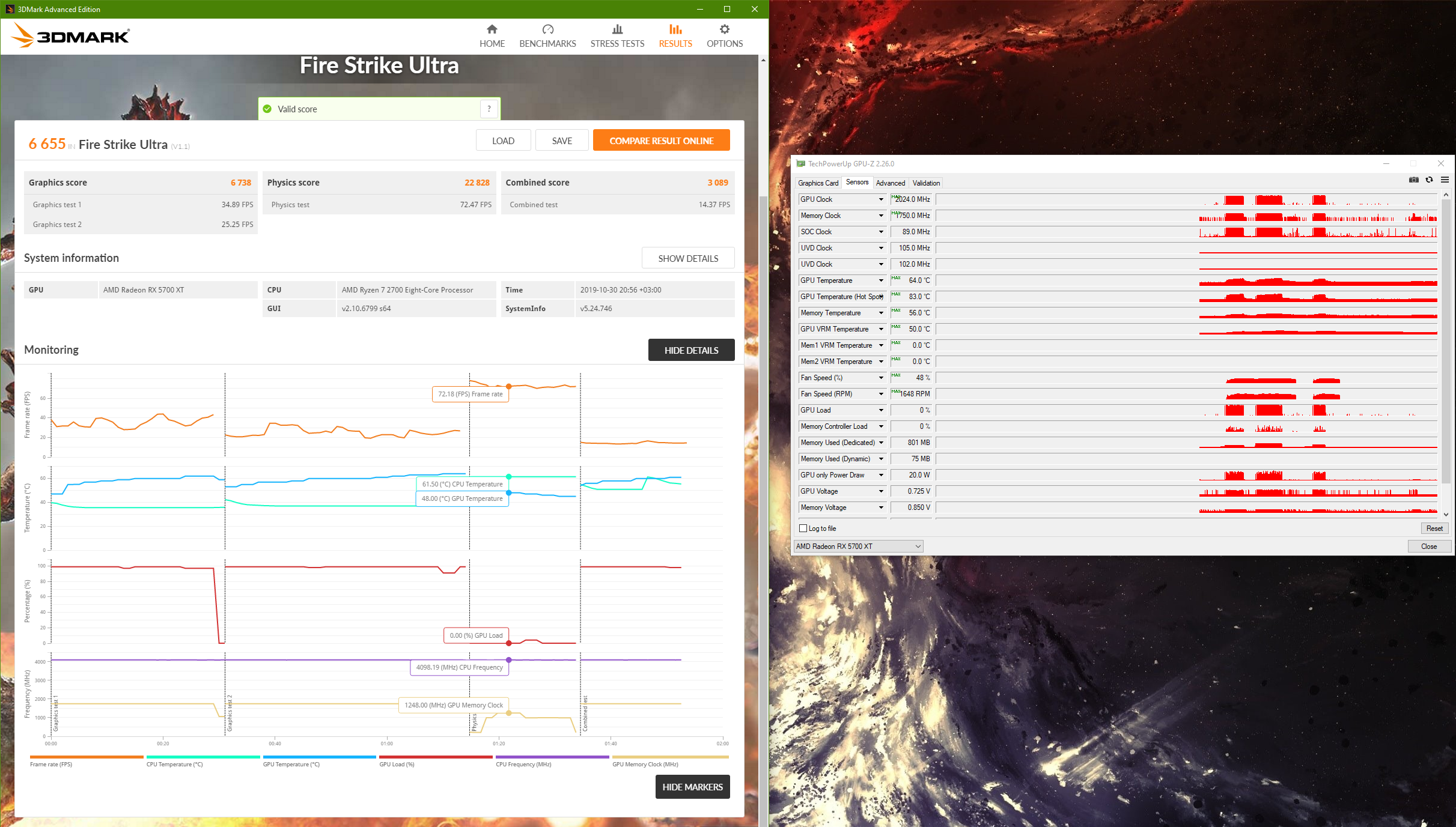Enable the Log to file checkbox
This screenshot has height=827, width=1456.
803,529
